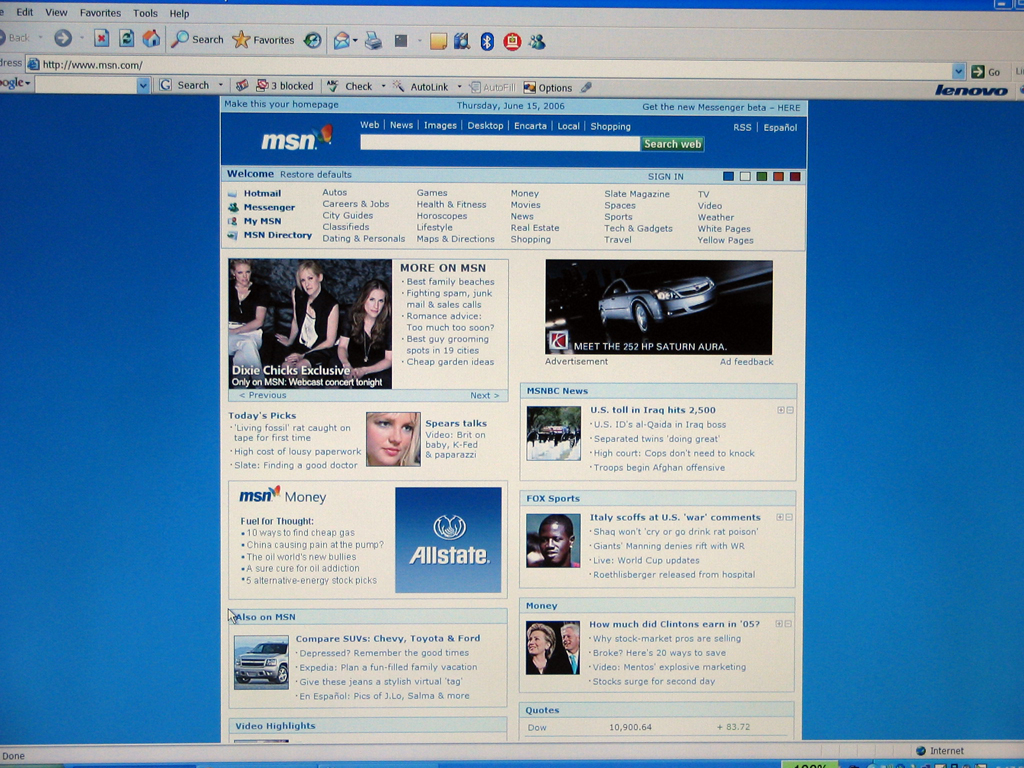Click the red round toolbar icon

512,42
